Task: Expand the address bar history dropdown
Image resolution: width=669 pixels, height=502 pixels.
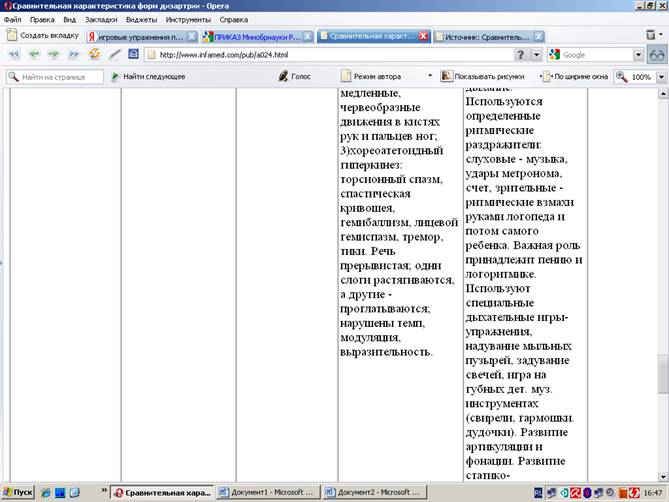Action: tap(537, 55)
